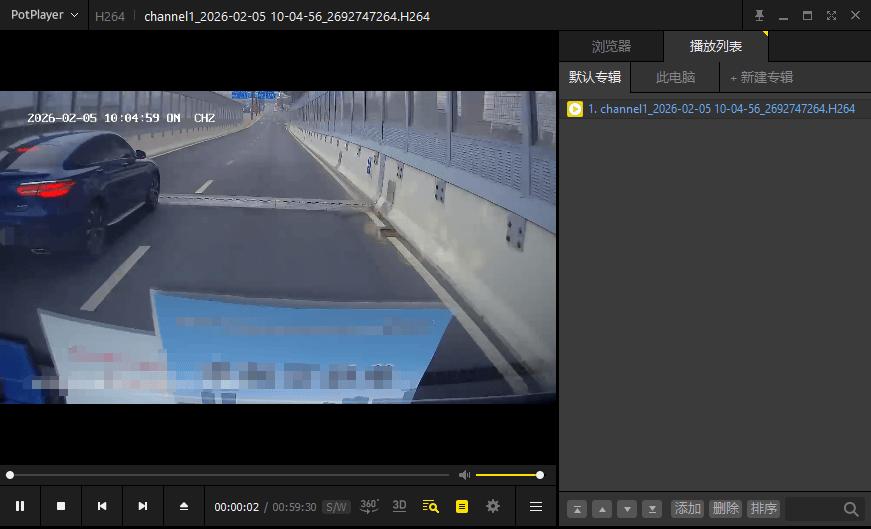Enable 360 degree video mode
The height and width of the screenshot is (529, 871).
click(369, 506)
